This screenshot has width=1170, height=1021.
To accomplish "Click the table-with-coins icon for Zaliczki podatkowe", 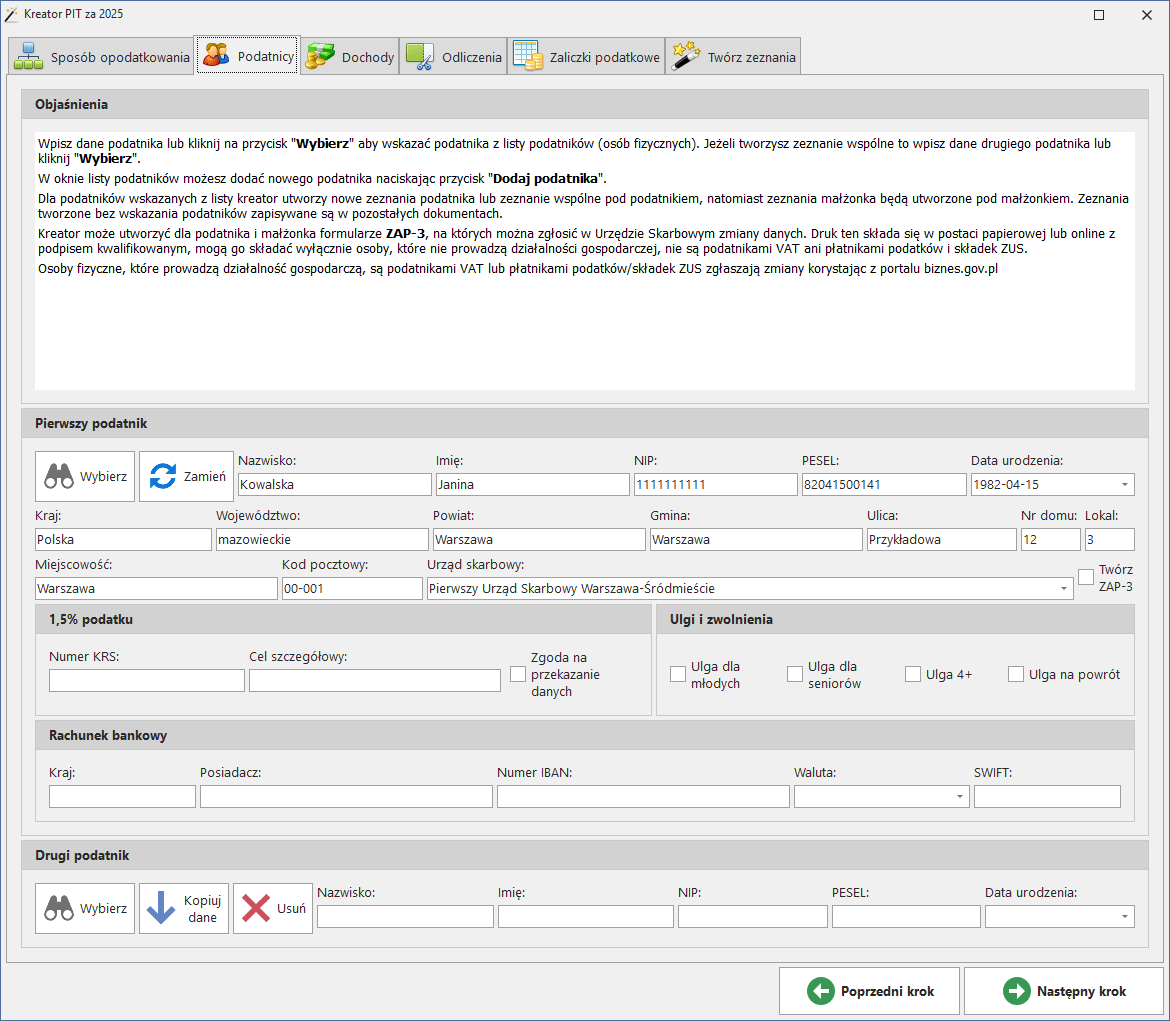I will click(528, 57).
